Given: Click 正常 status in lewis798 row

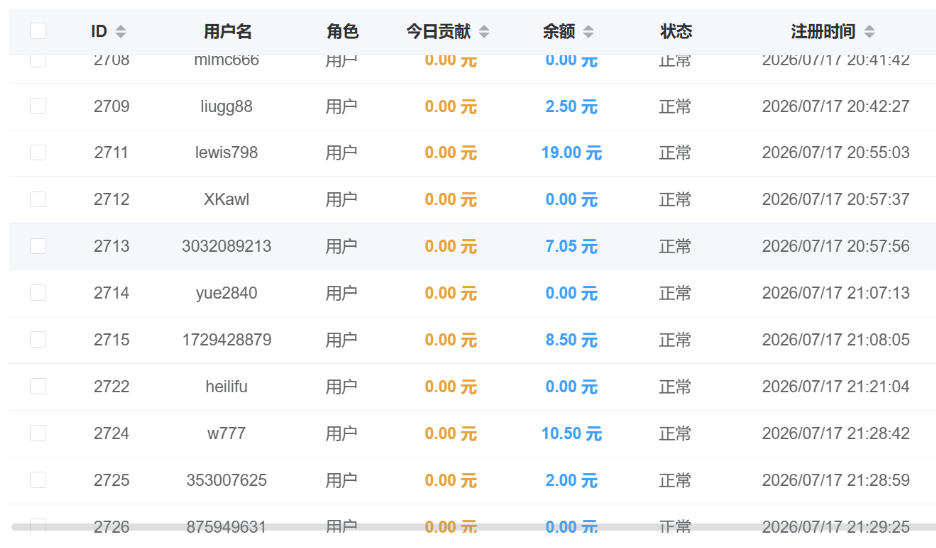Looking at the screenshot, I should 675,152.
